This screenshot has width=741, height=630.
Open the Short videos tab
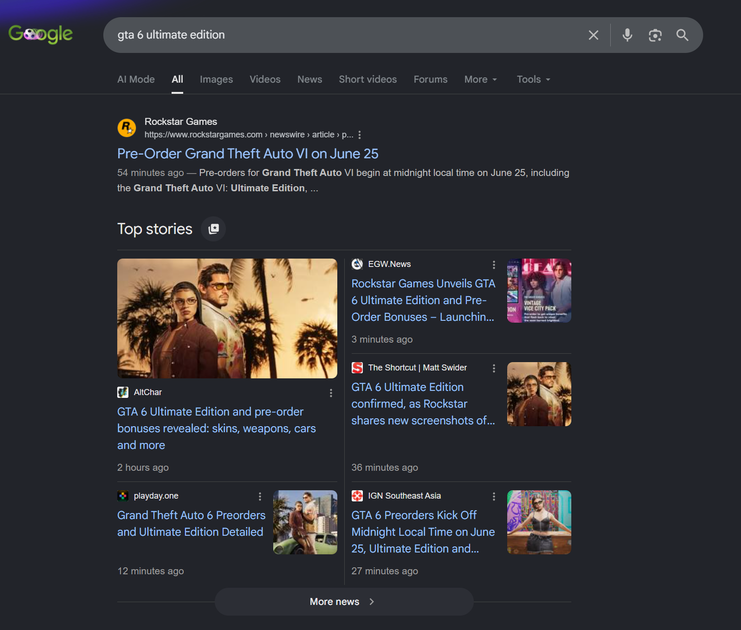tap(368, 79)
